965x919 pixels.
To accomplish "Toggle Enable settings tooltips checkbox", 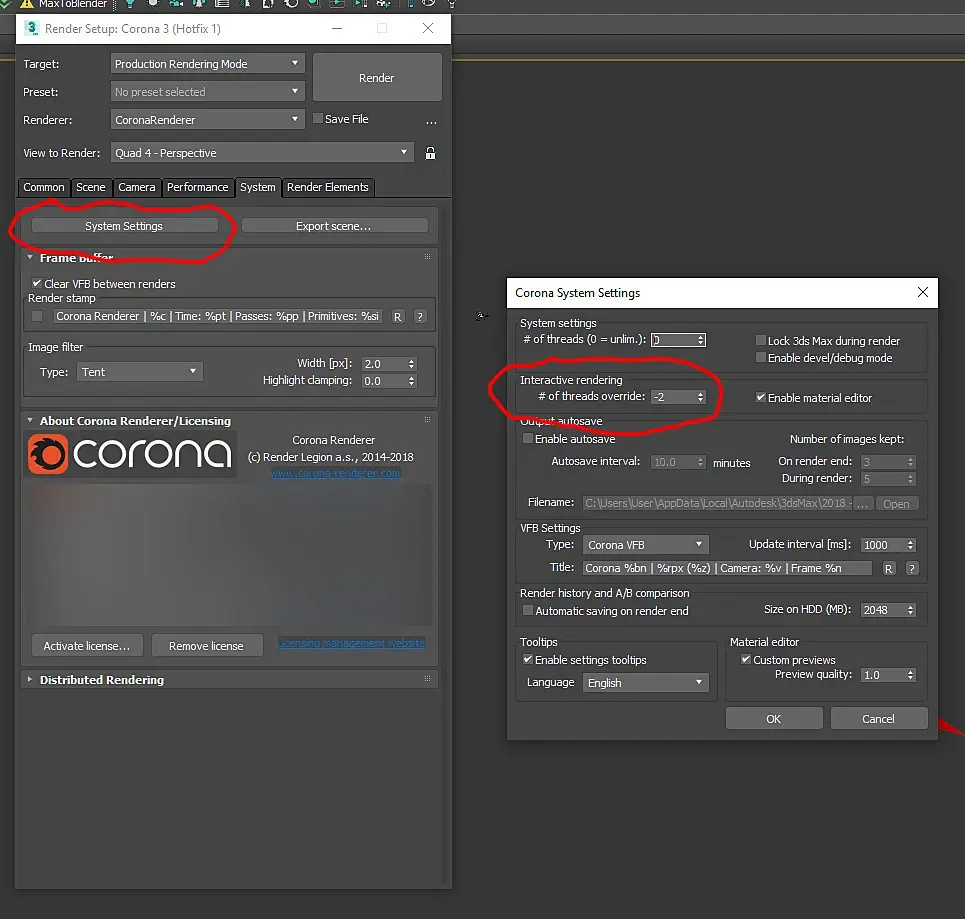I will (x=527, y=659).
